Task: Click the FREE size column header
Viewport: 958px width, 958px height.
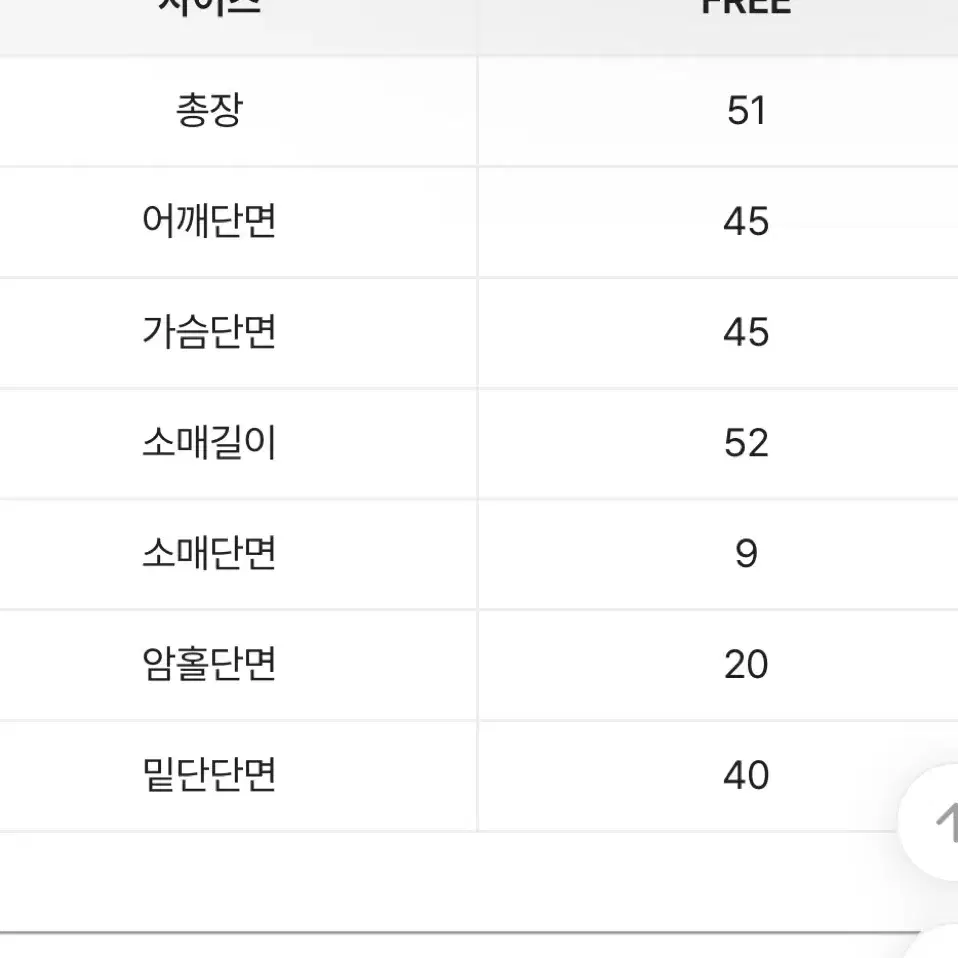Action: [x=746, y=6]
